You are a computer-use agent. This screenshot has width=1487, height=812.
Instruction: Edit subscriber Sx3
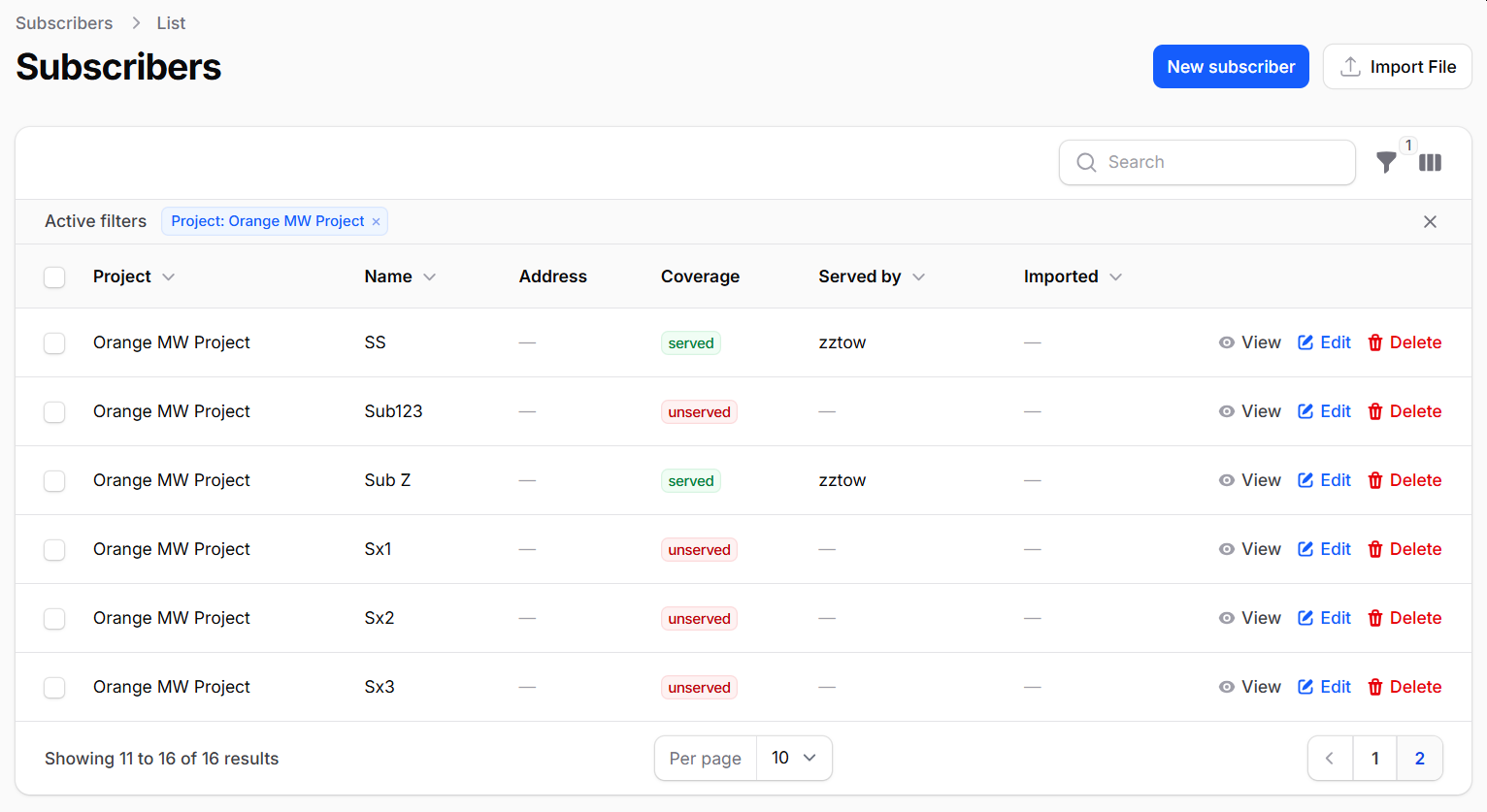pos(1324,687)
